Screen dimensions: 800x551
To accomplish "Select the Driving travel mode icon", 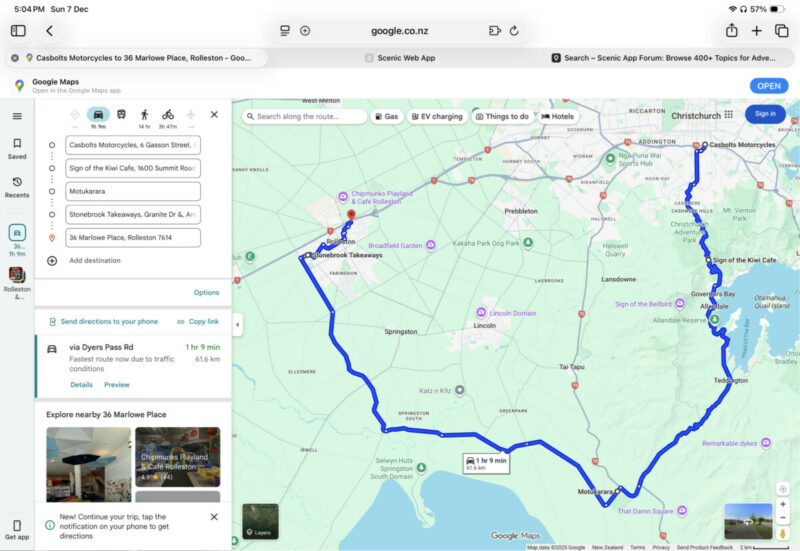I will pyautogui.click(x=98, y=115).
